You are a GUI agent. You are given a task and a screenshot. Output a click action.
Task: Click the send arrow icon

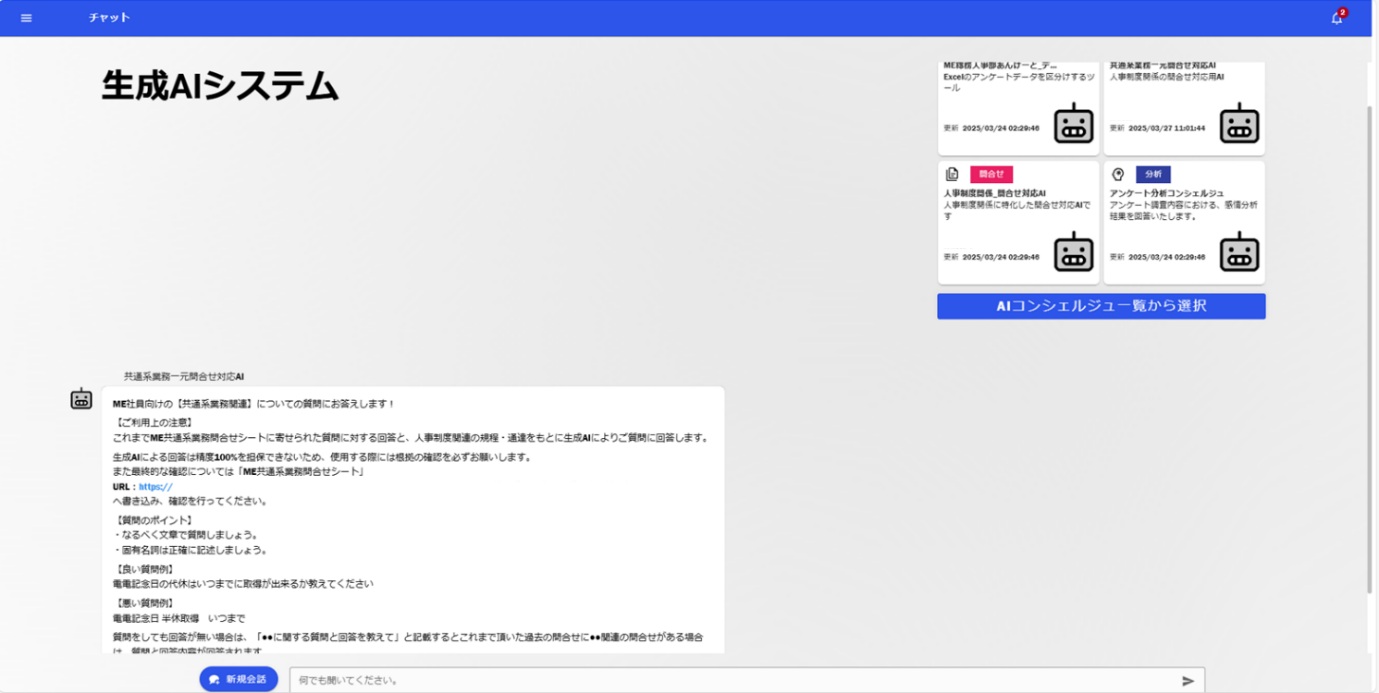pos(1188,681)
